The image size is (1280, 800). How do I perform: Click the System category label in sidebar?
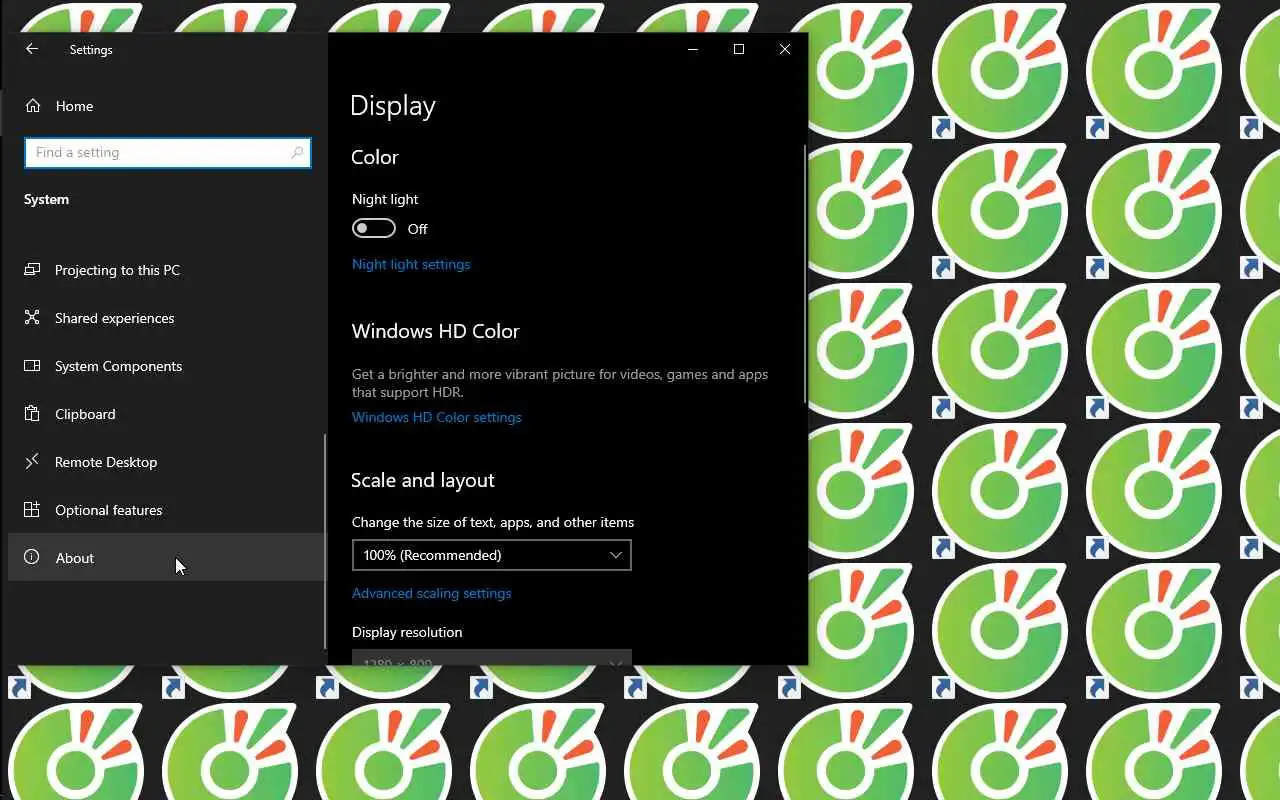(x=46, y=199)
